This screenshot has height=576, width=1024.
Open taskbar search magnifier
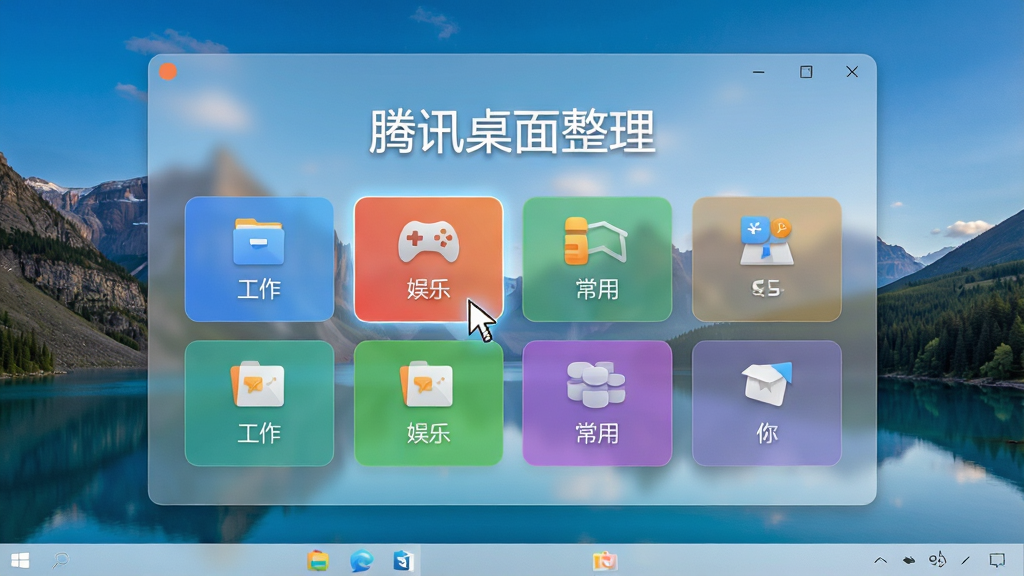pyautogui.click(x=61, y=560)
